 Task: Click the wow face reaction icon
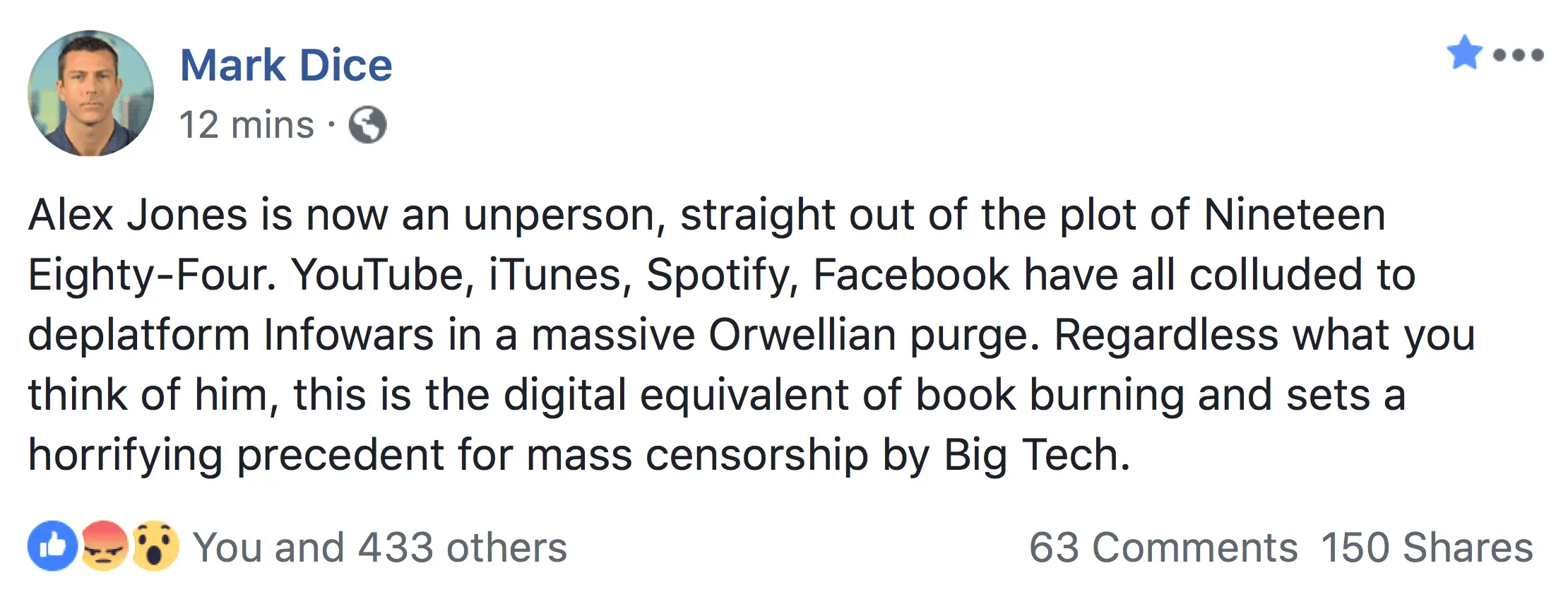155,546
